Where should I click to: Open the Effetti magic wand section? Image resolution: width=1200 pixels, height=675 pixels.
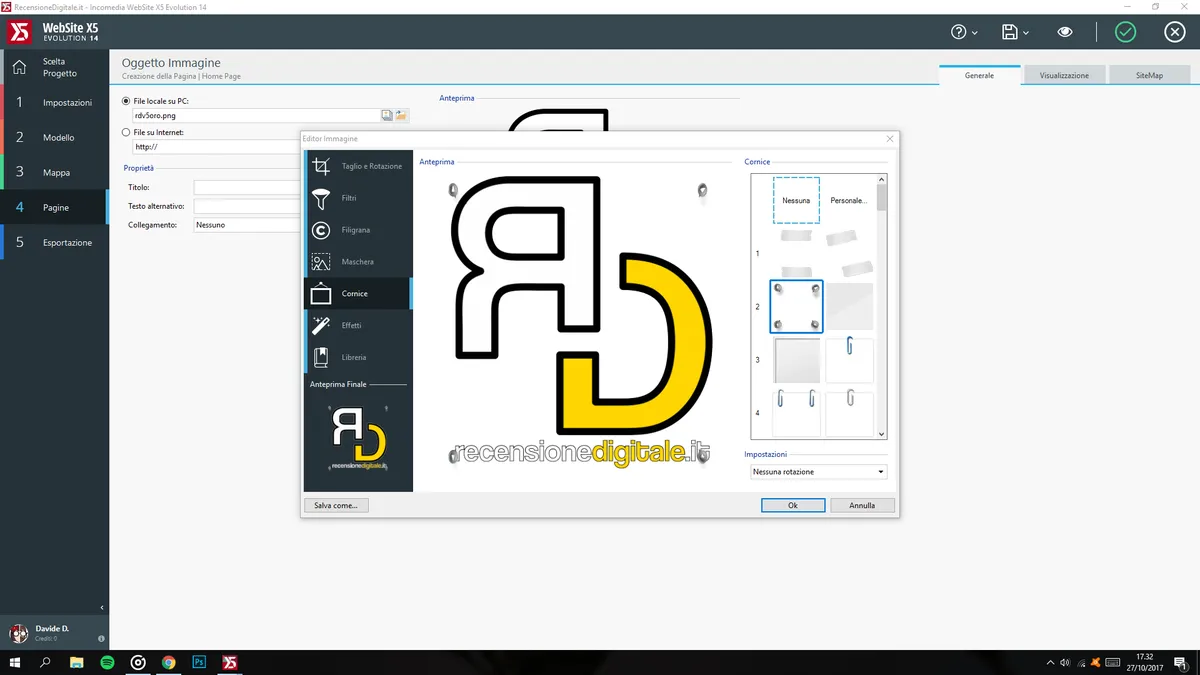[x=357, y=325]
